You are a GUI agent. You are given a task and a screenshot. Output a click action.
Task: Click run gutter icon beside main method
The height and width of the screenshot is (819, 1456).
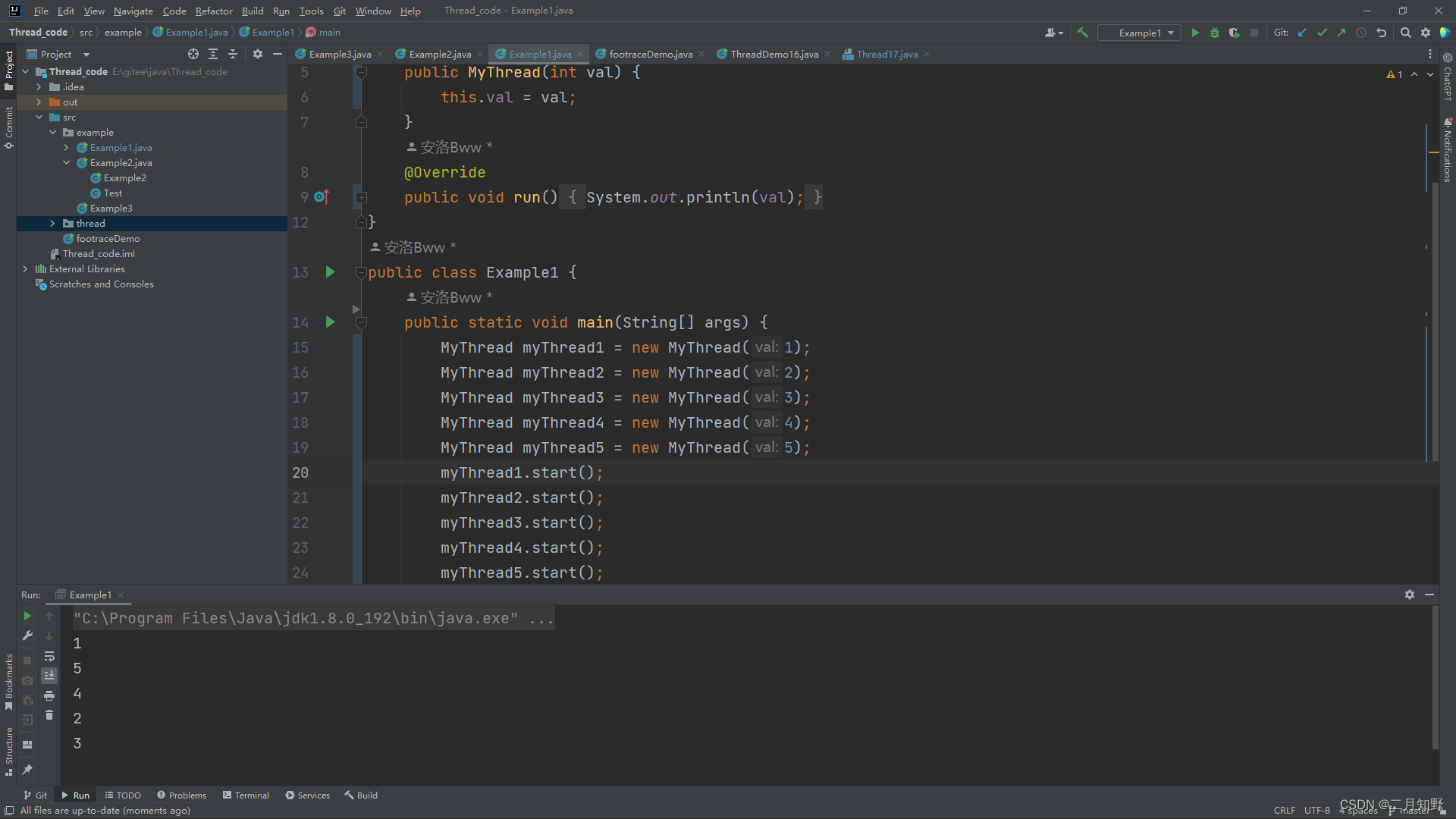click(330, 322)
